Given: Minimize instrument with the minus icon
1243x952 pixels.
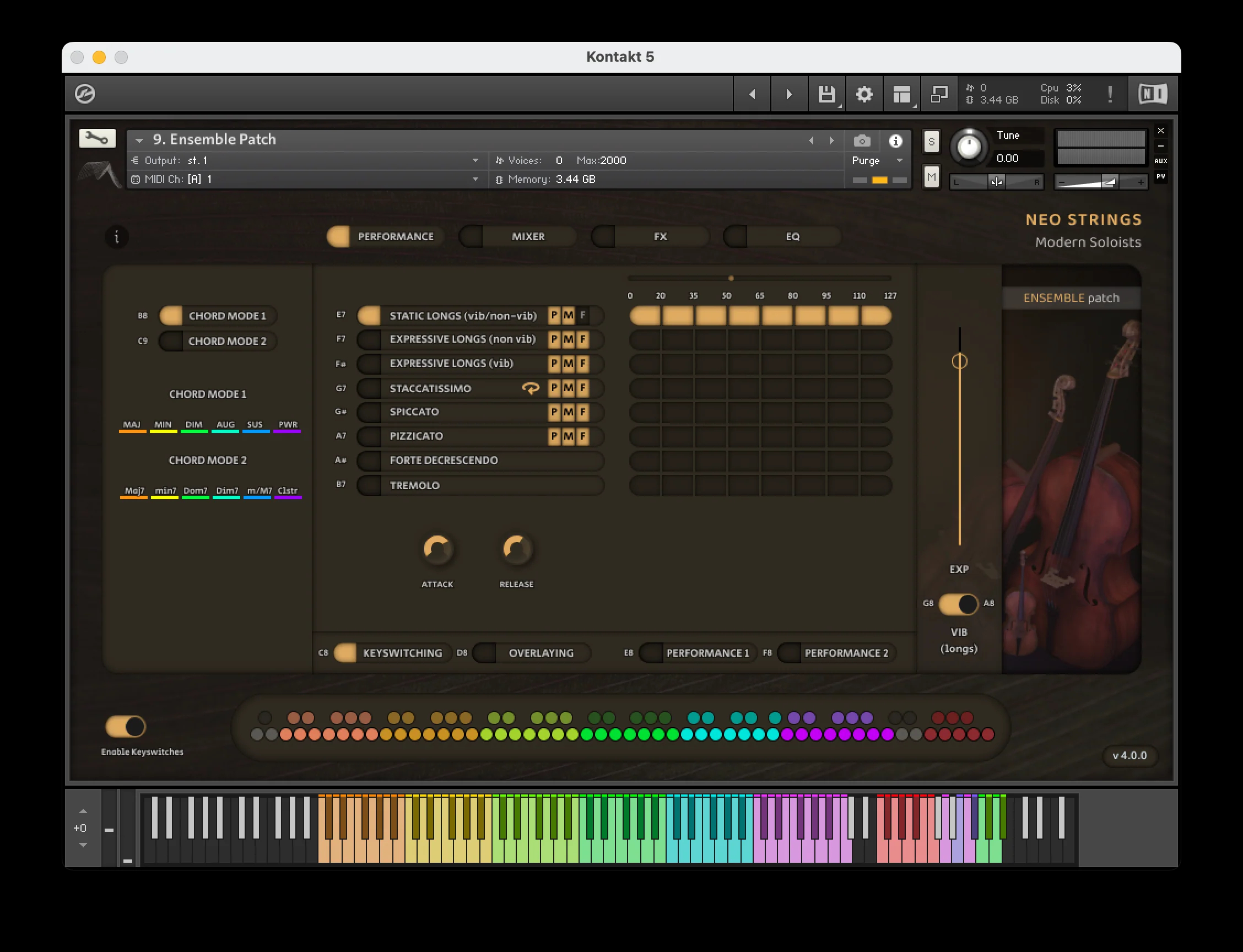Looking at the screenshot, I should click(1161, 145).
